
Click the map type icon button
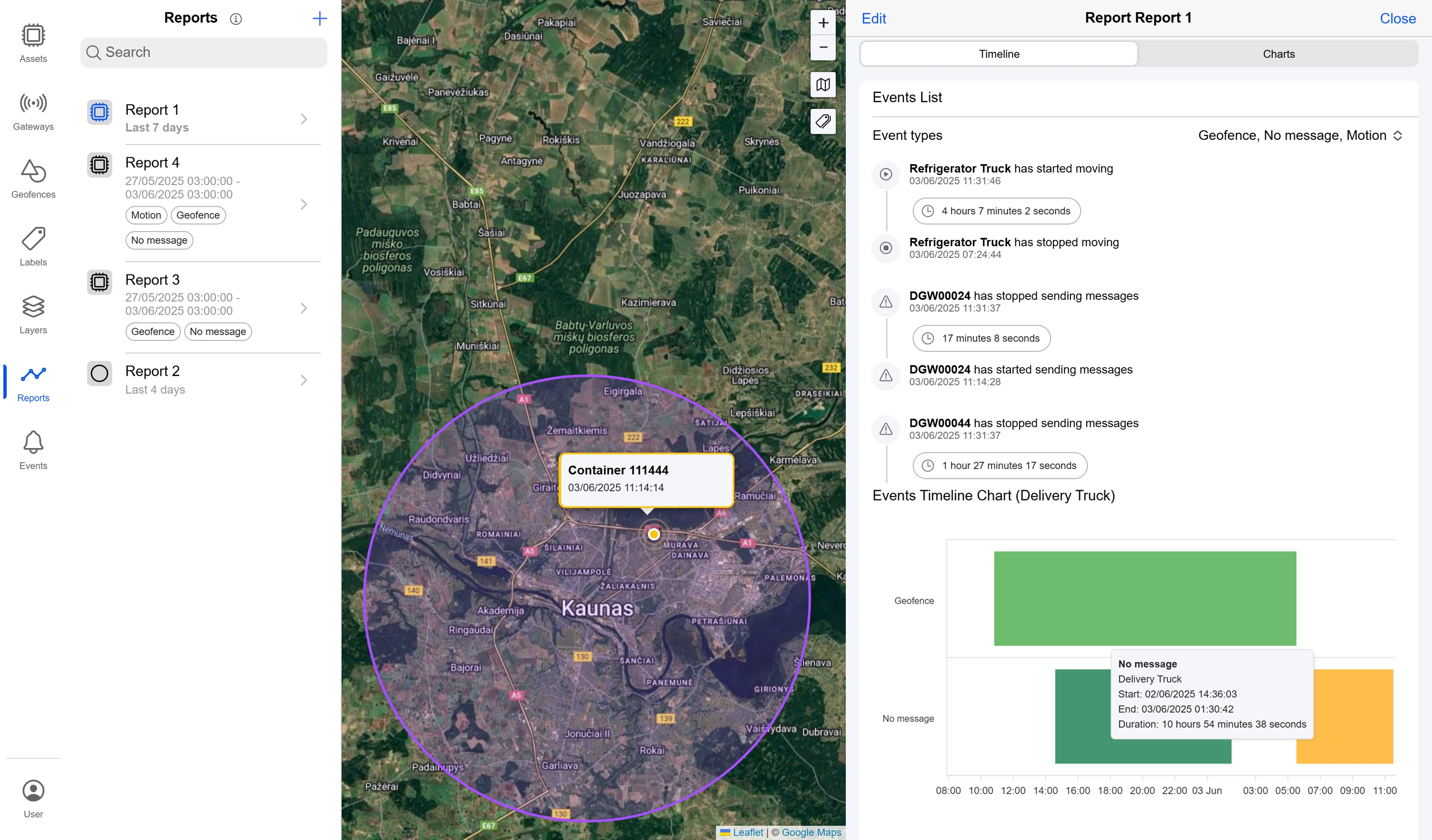coord(822,85)
